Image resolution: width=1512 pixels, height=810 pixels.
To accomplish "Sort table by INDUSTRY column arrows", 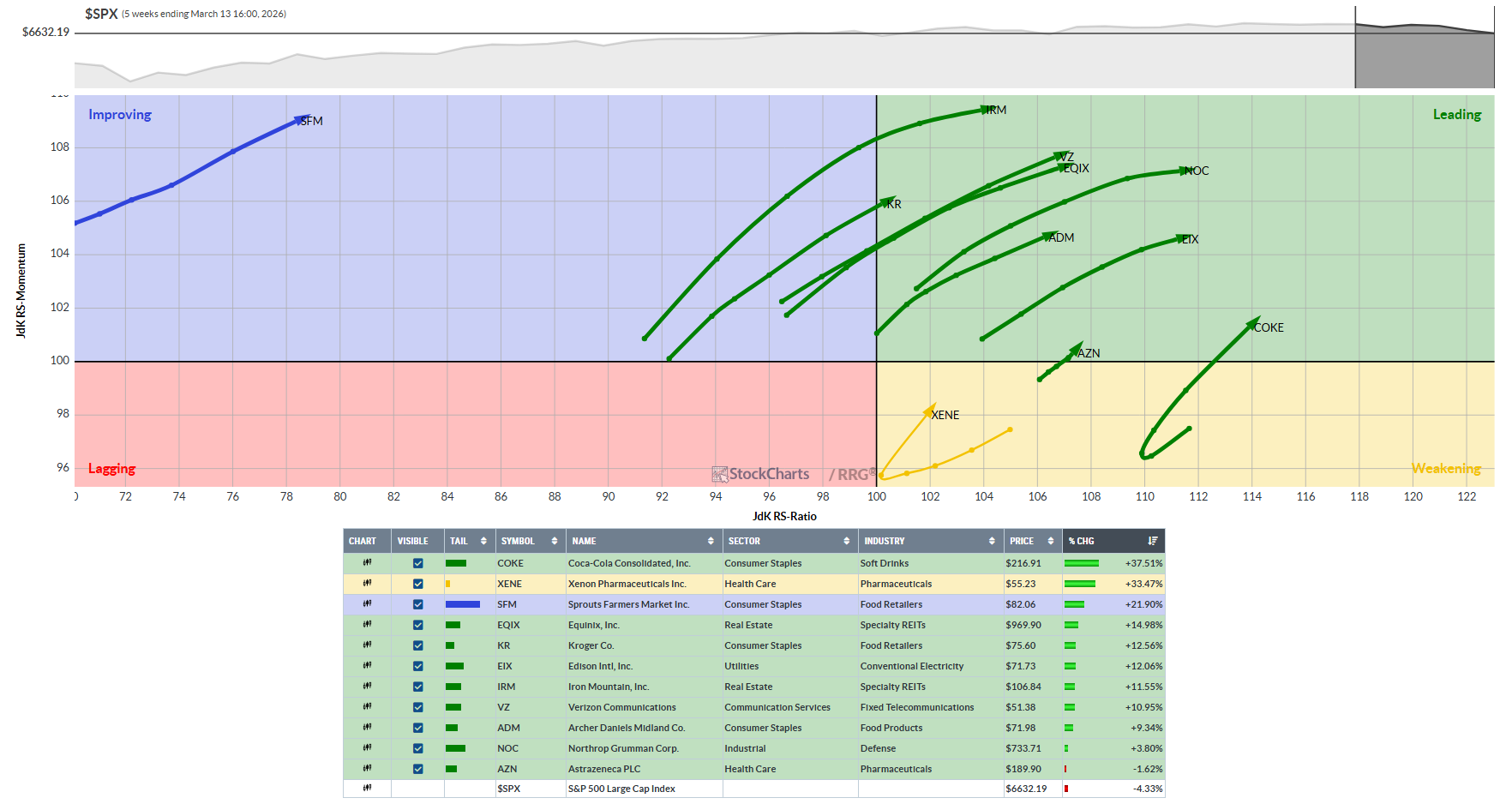I will [992, 541].
